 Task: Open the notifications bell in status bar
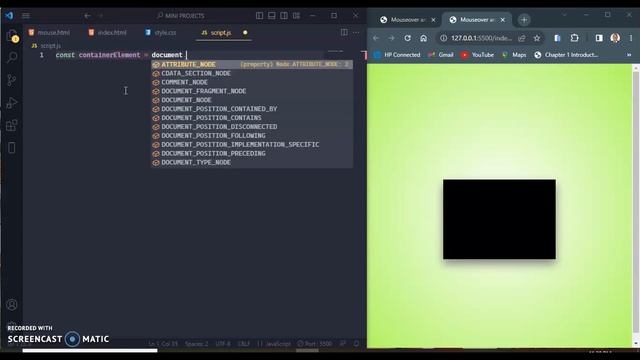click(356, 344)
